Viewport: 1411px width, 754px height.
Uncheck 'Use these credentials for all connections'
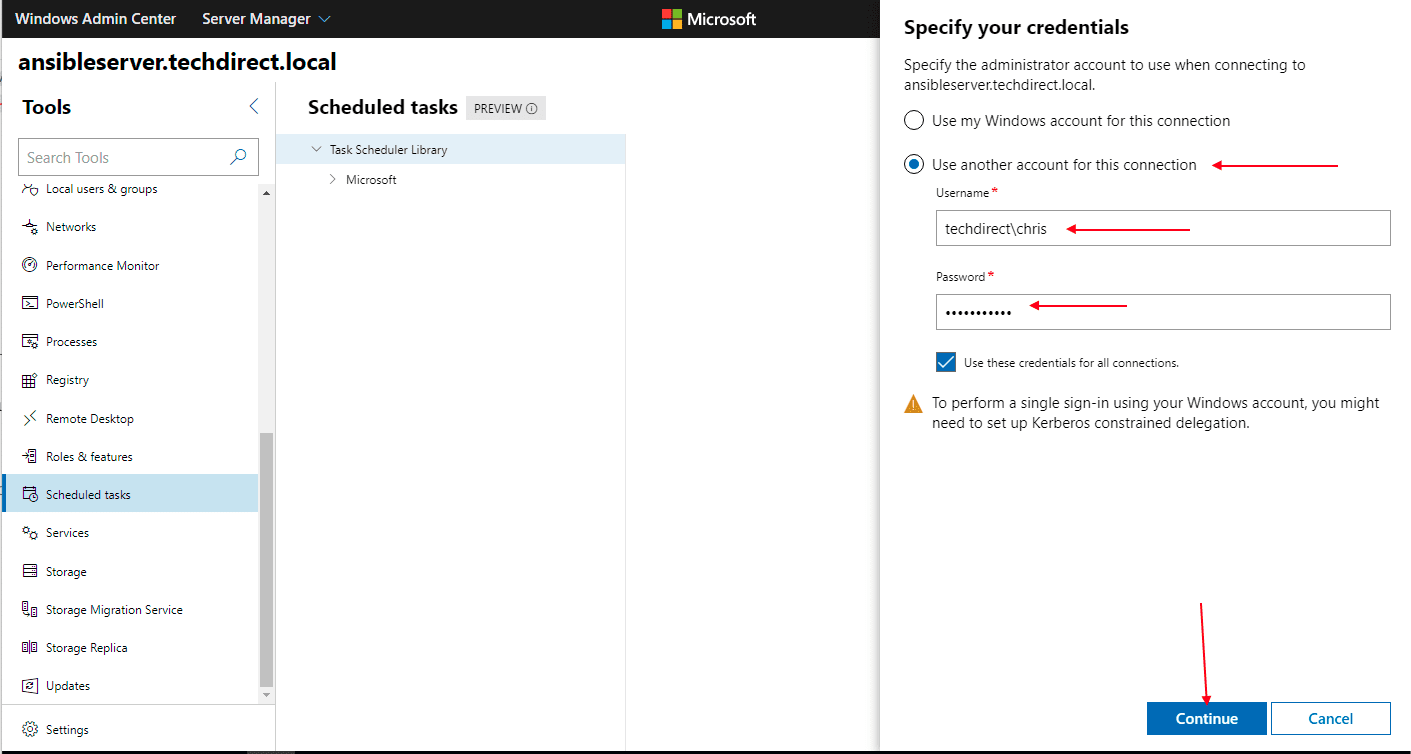tap(946, 362)
